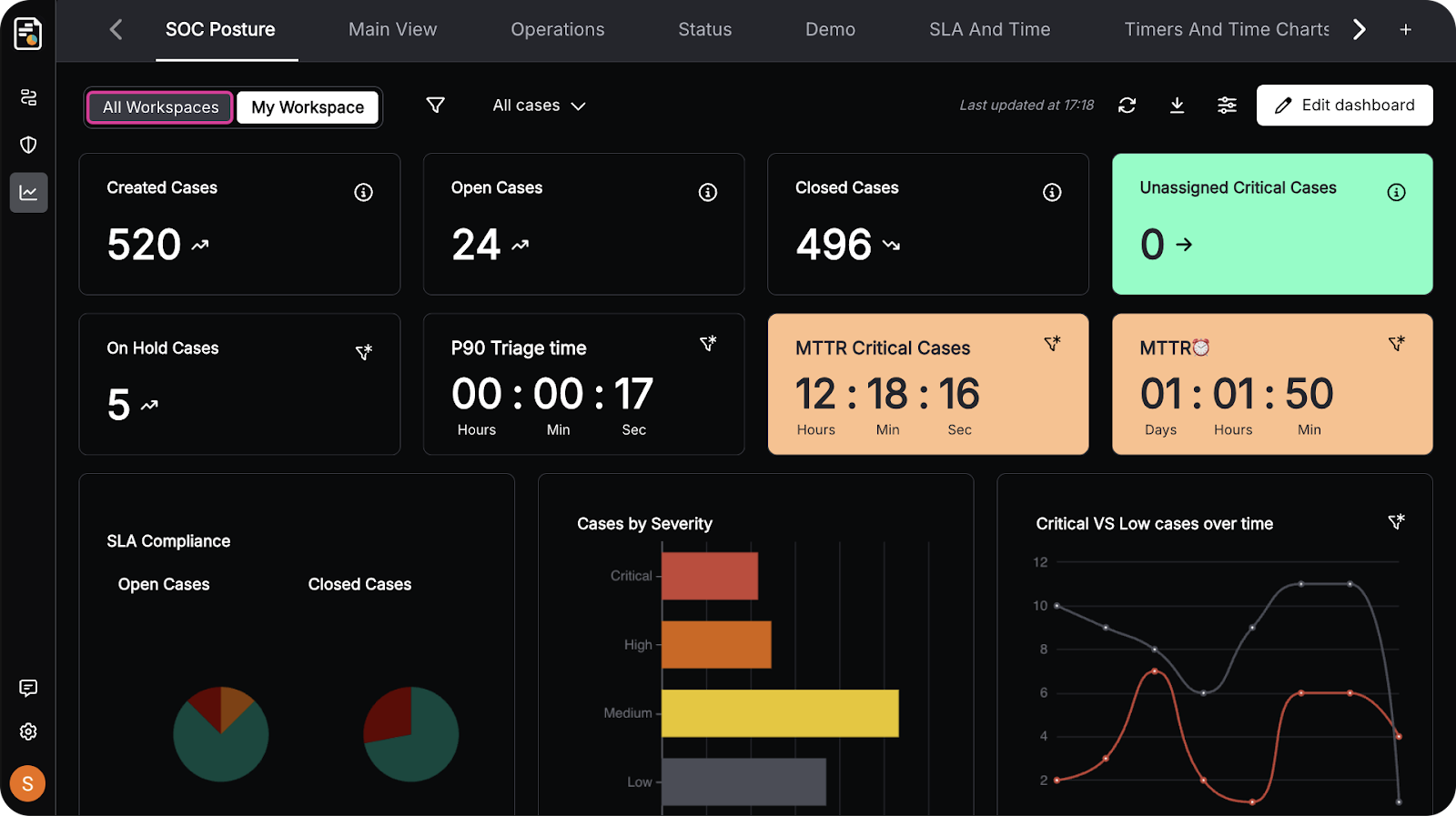Open the workflows icon in left sidebar
Screen dimensions: 1456x816
(x=28, y=97)
